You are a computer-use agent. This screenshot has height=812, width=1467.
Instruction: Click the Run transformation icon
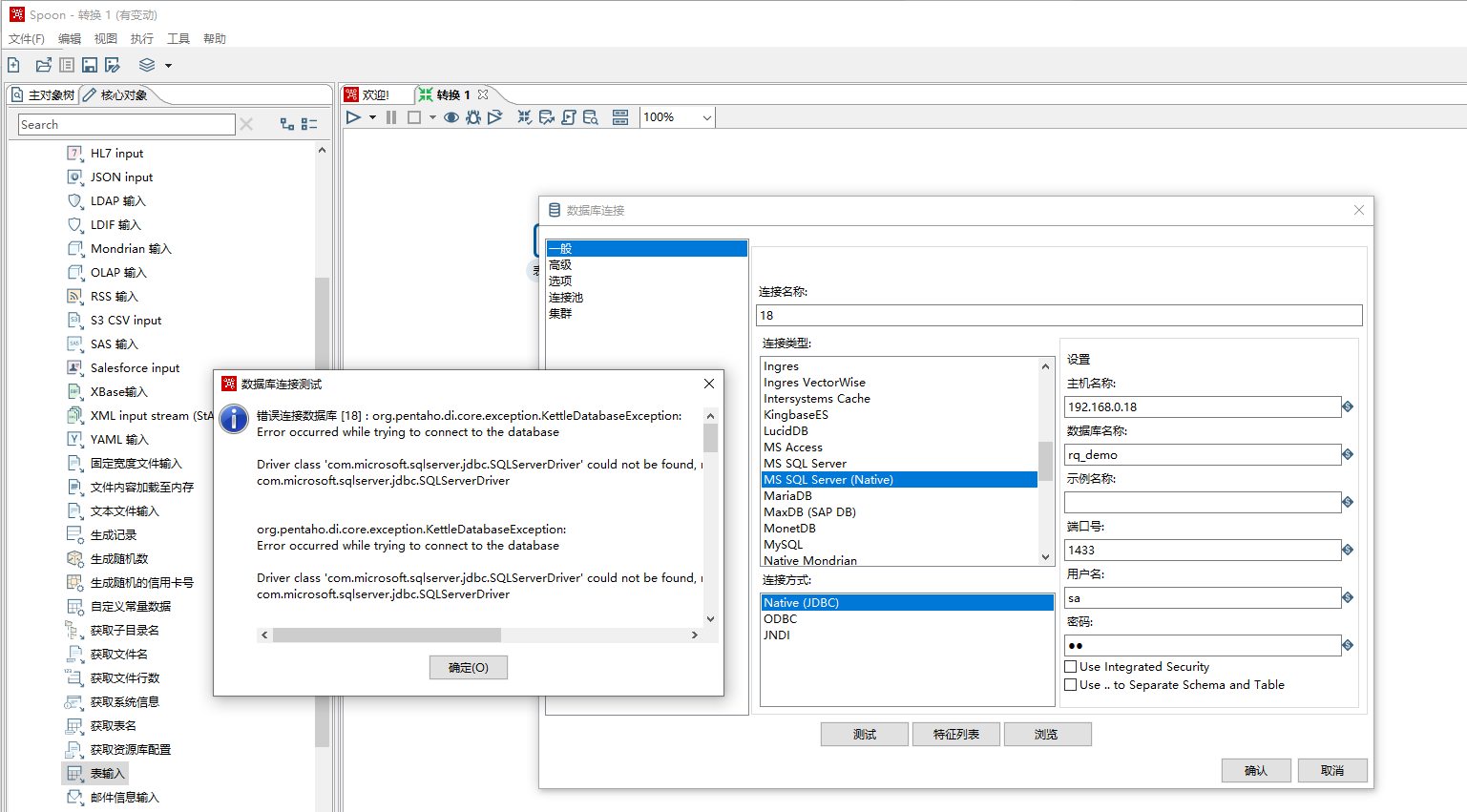[352, 116]
